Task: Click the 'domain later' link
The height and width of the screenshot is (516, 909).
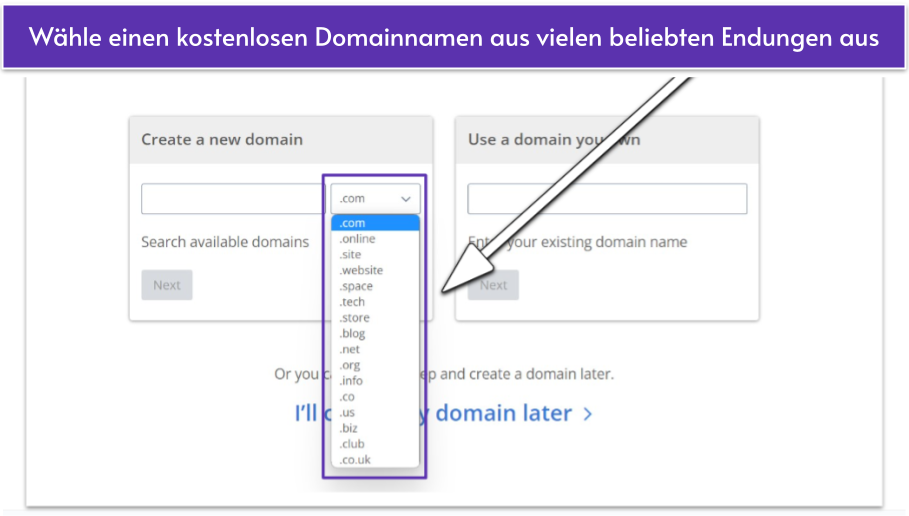Action: coord(503,413)
